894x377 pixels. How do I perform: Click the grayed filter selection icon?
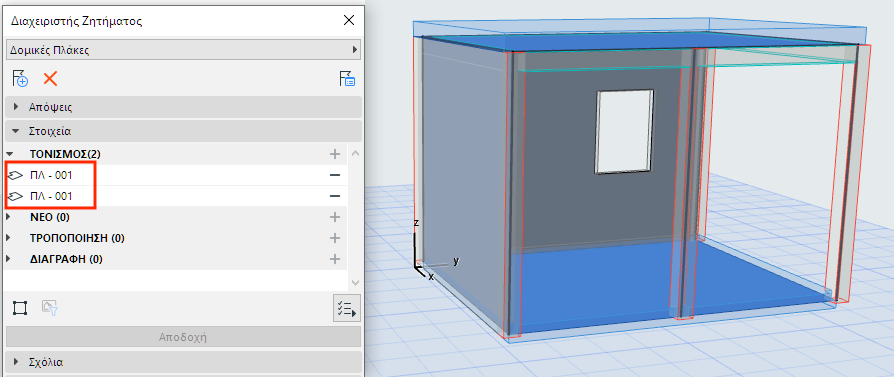[50, 308]
